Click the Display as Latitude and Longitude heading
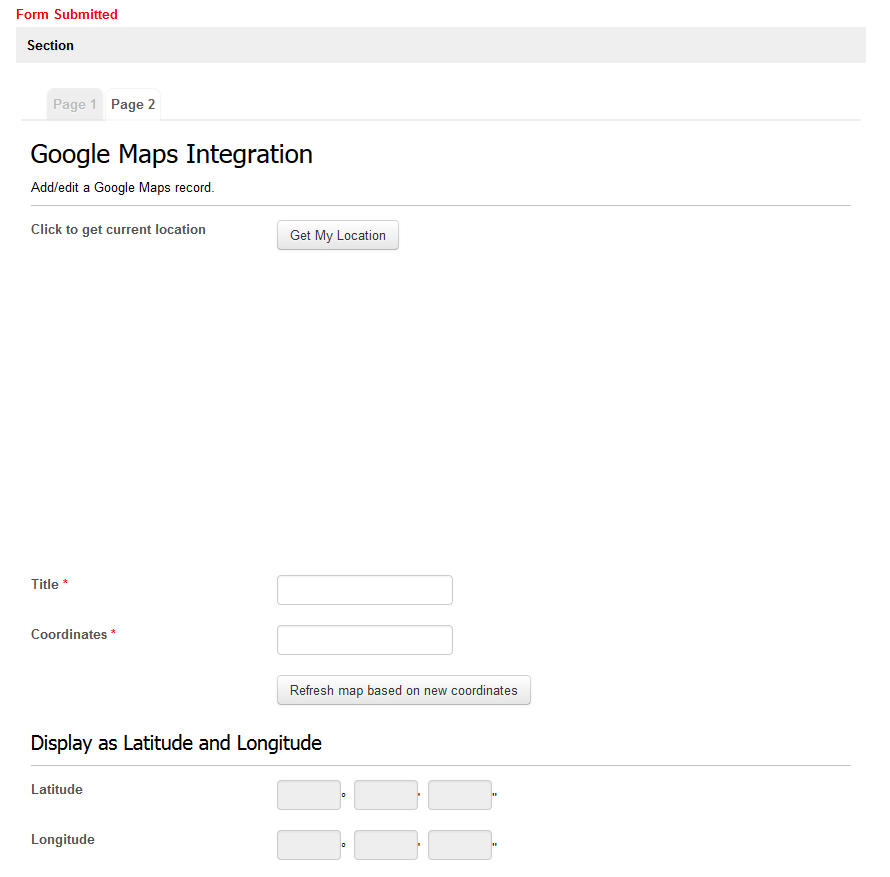Viewport: 890px width, 877px height. click(176, 743)
